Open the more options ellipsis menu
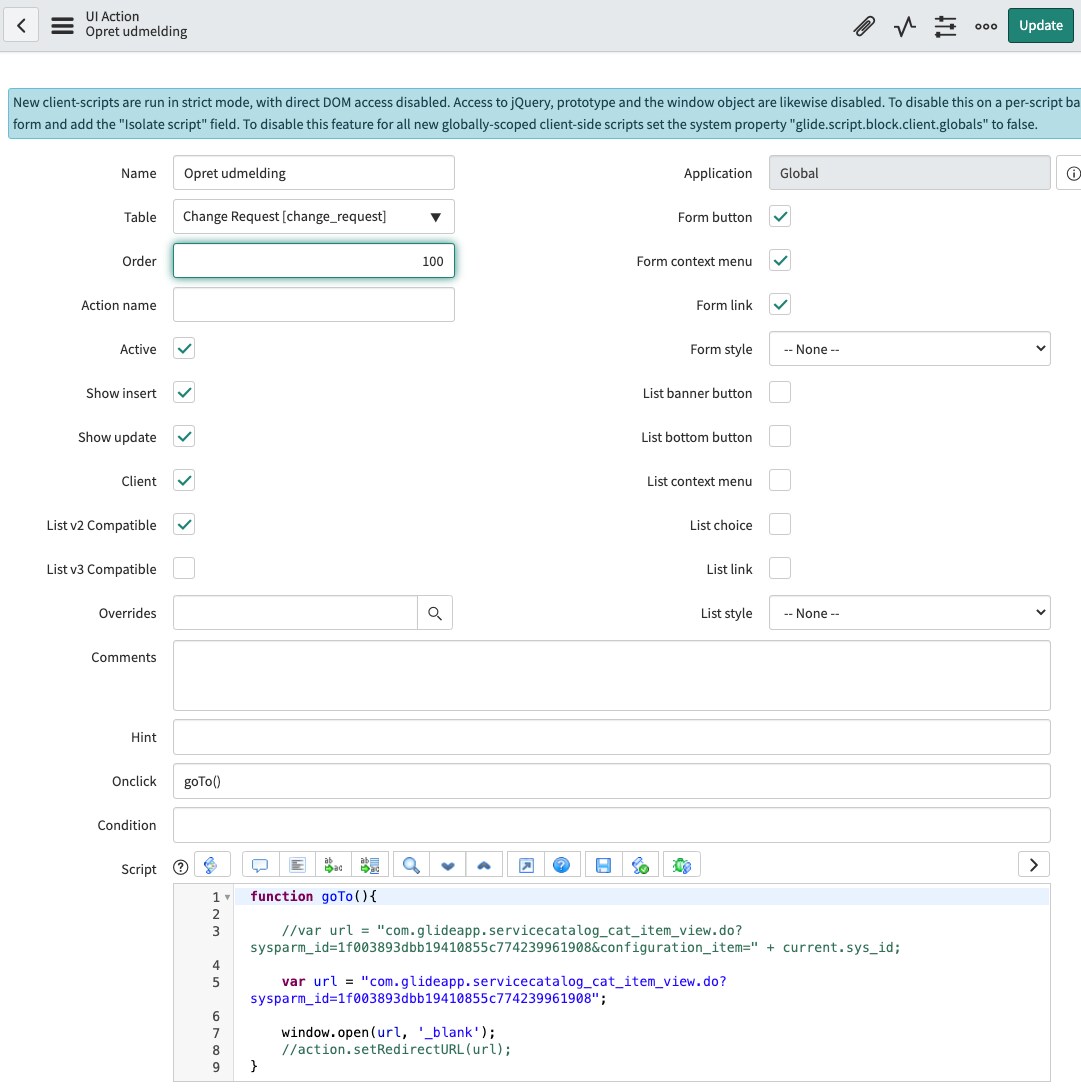 click(986, 26)
